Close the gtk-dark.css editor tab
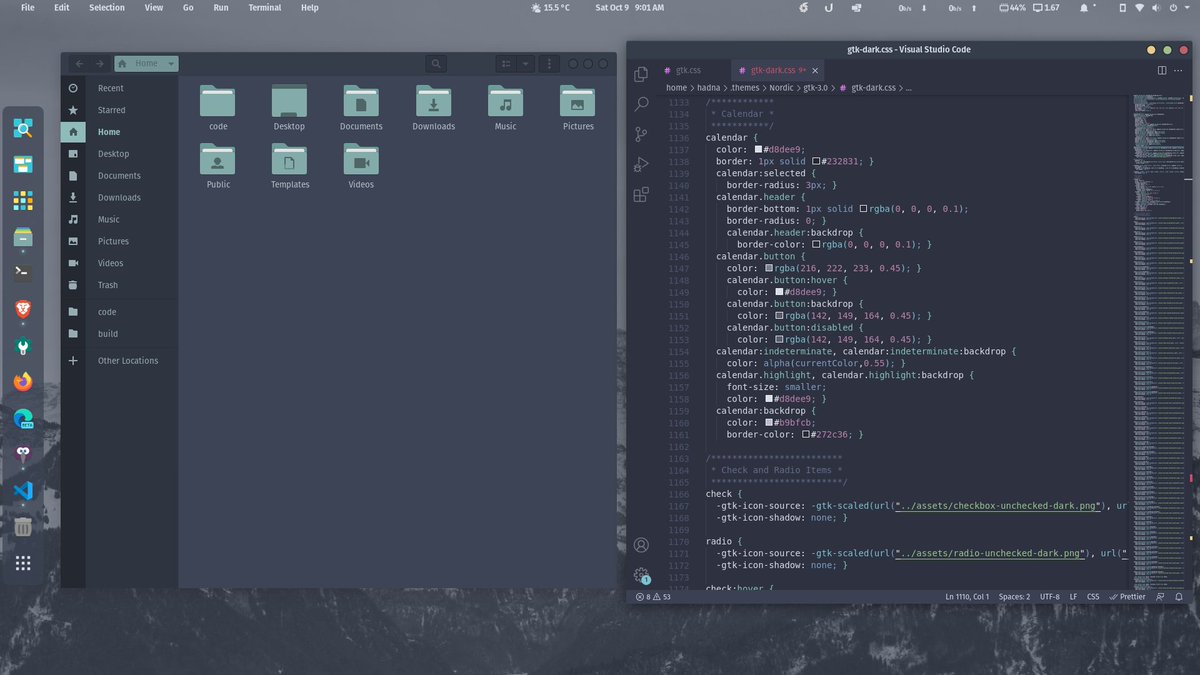Screen dimensions: 1200x675 pyautogui.click(x=815, y=71)
